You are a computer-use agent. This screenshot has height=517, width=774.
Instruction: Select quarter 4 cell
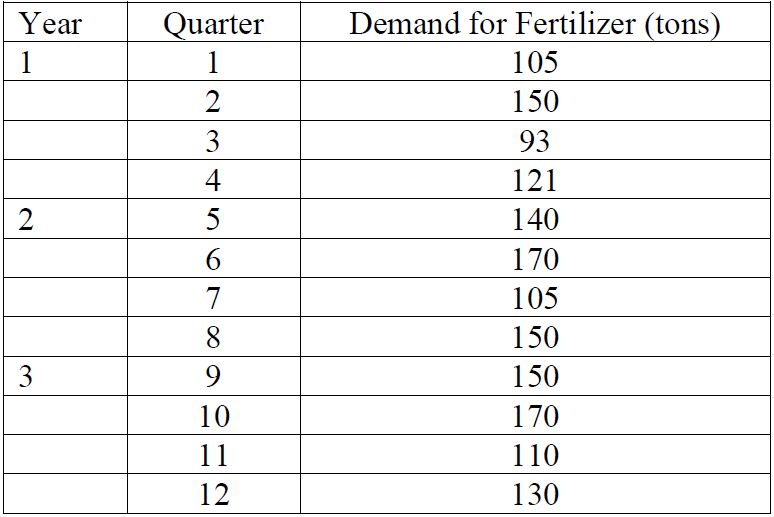pos(213,181)
